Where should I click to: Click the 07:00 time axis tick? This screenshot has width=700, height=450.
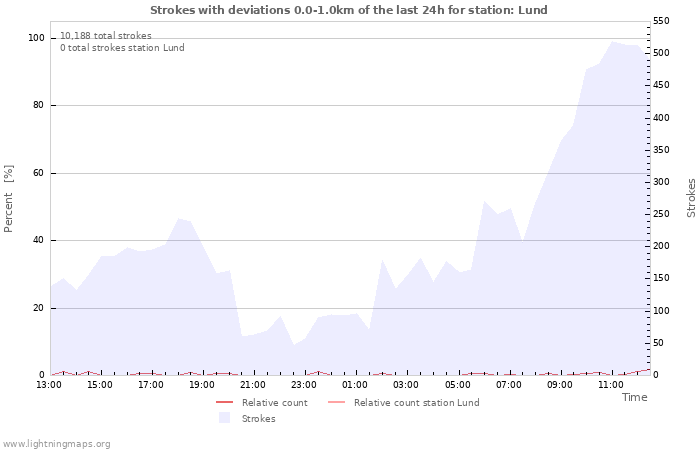coord(508,384)
